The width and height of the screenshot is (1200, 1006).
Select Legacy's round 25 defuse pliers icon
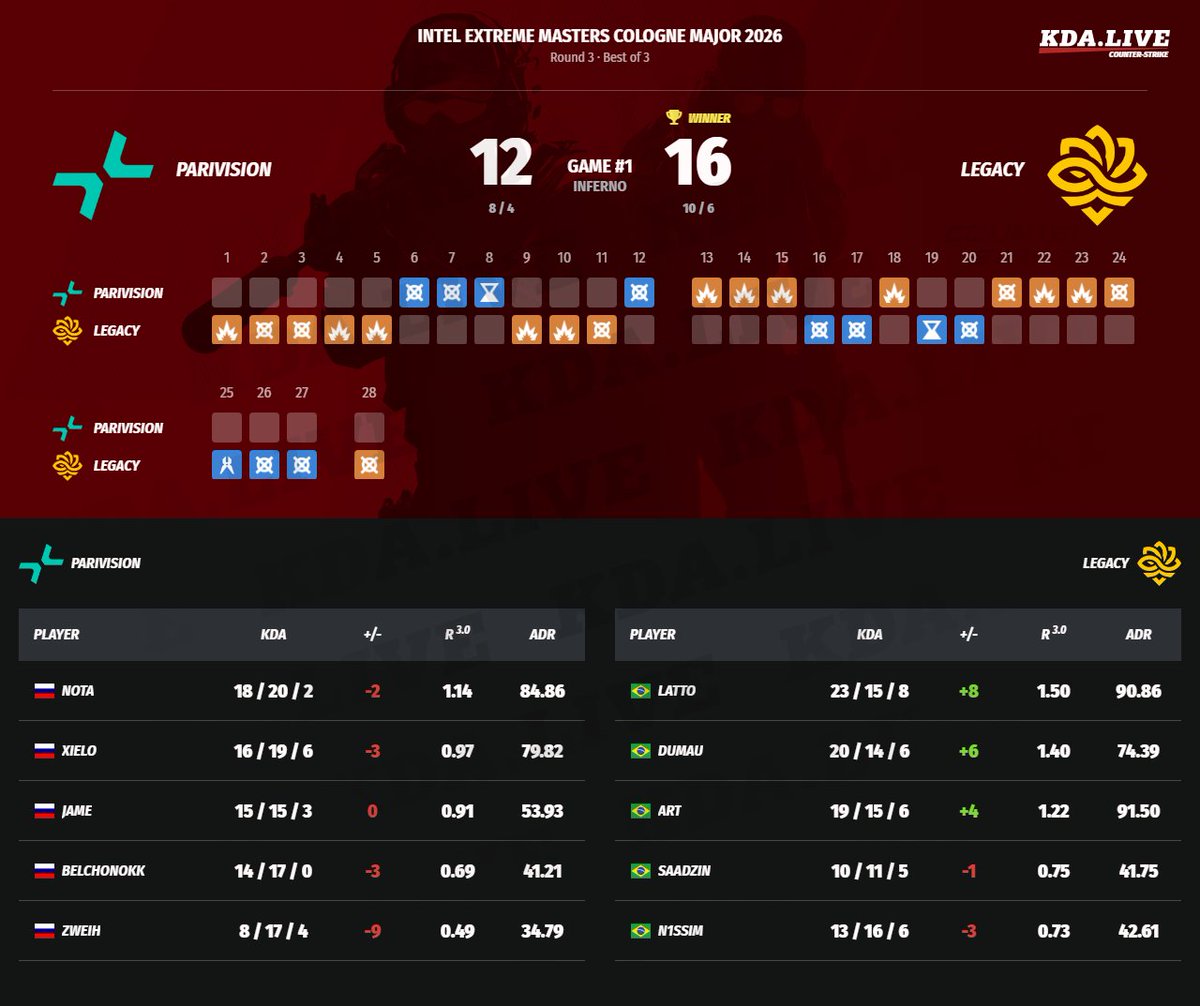227,465
